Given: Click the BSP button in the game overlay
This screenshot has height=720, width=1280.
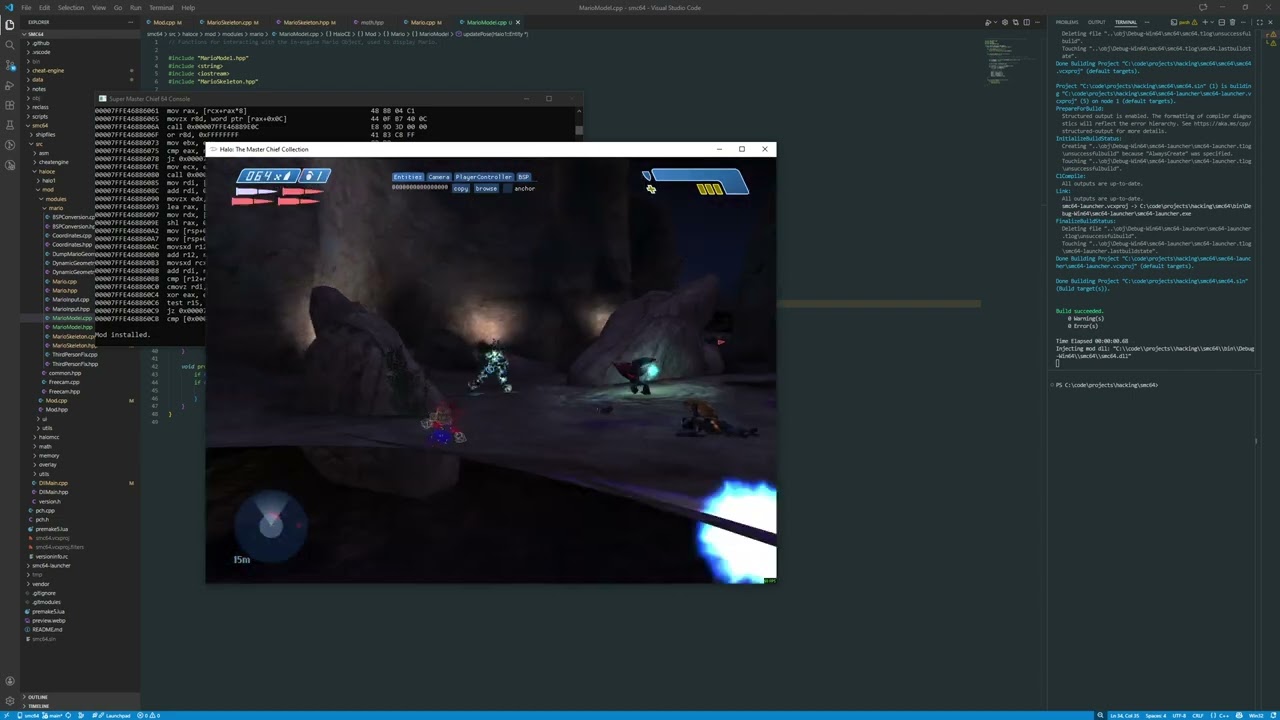Looking at the screenshot, I should (x=523, y=177).
